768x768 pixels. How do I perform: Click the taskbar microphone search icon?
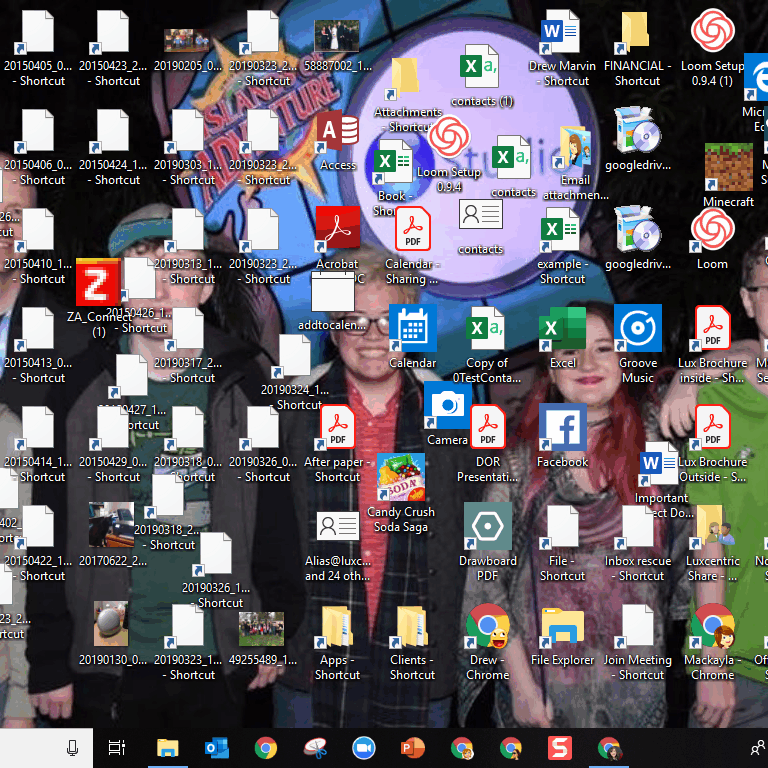[72, 748]
